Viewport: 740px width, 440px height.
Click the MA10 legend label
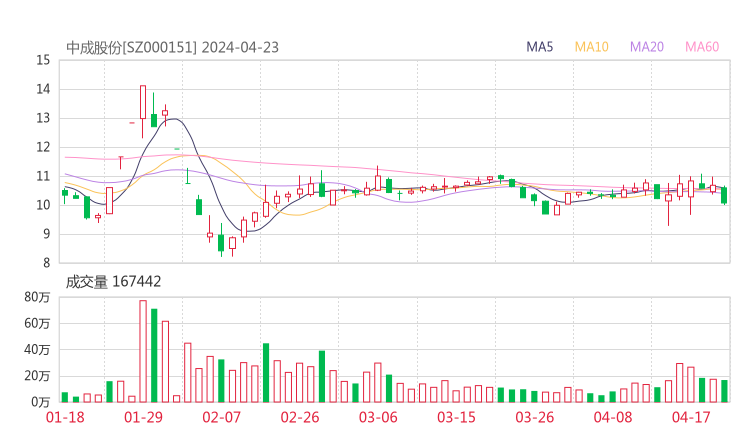tap(591, 47)
